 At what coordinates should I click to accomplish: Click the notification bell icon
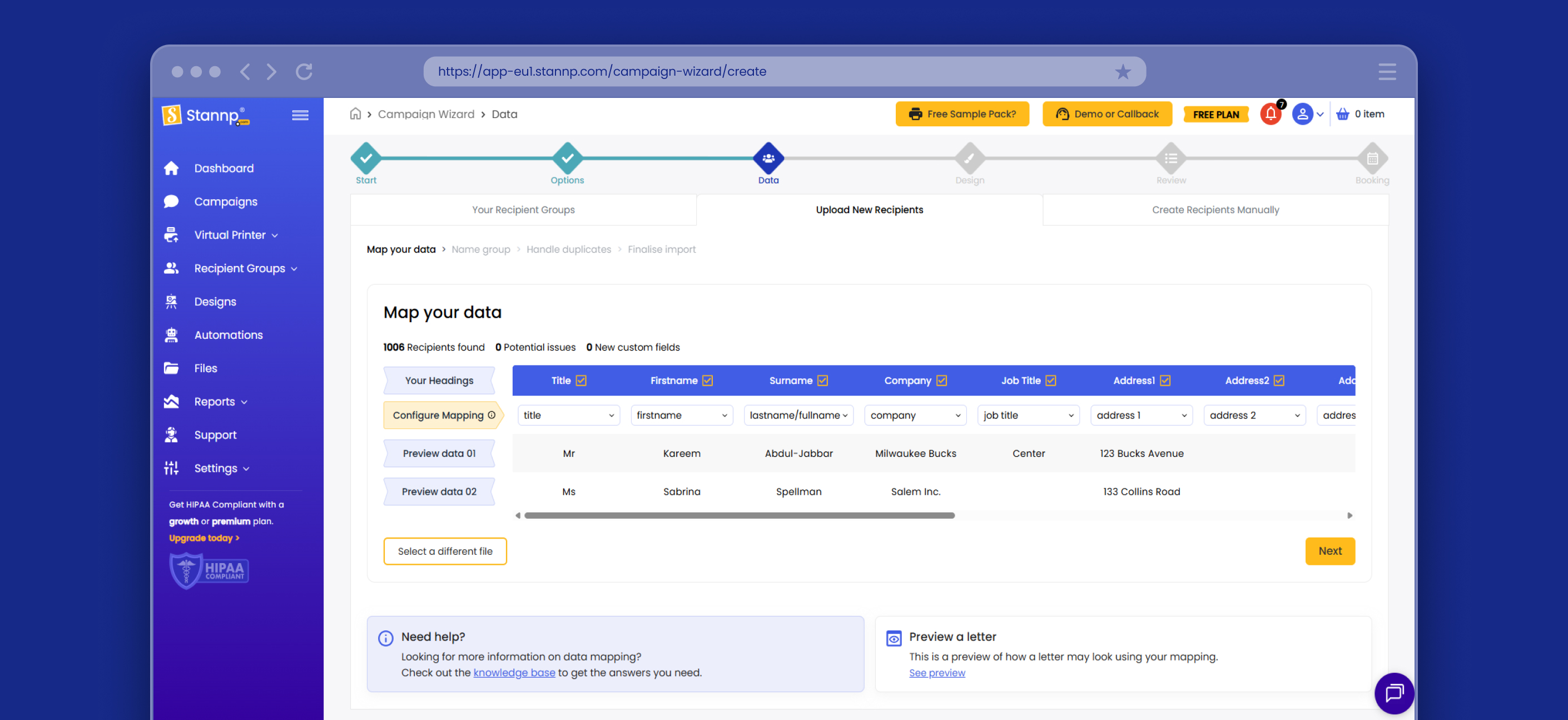[x=1271, y=114]
